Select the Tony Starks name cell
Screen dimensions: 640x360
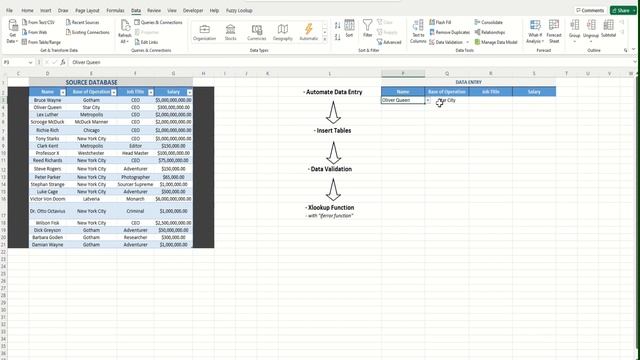(x=47, y=139)
